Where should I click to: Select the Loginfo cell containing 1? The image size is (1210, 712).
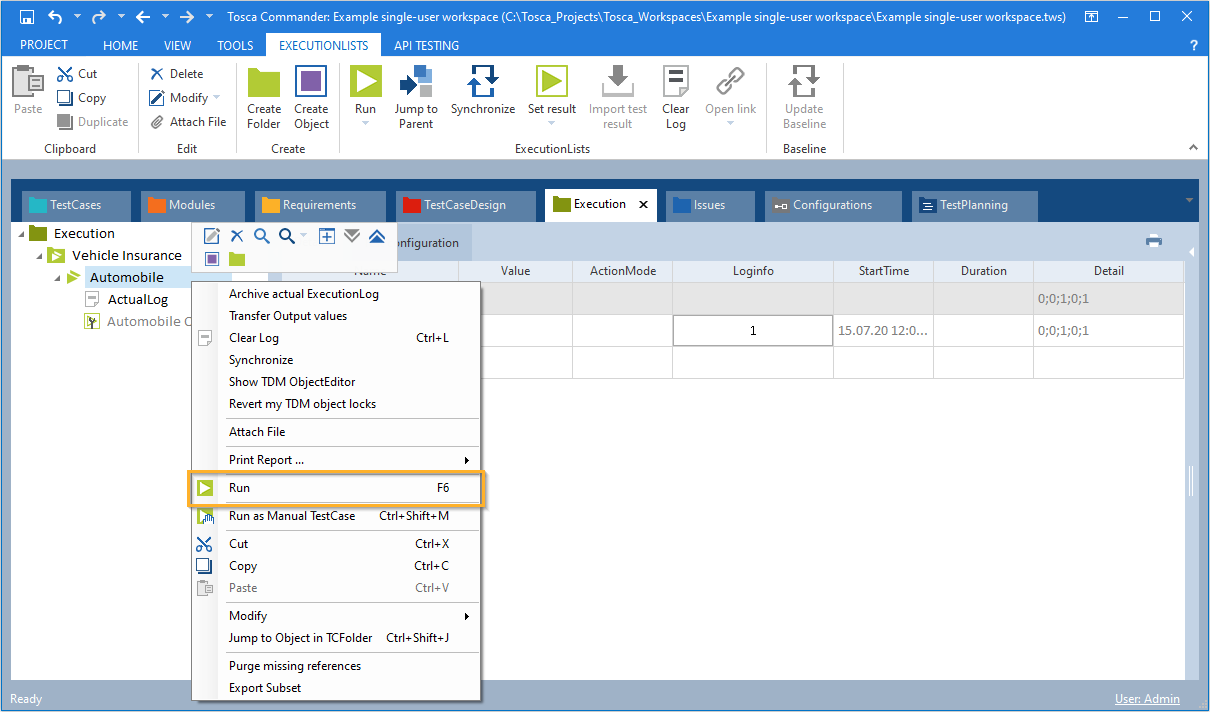coord(752,331)
